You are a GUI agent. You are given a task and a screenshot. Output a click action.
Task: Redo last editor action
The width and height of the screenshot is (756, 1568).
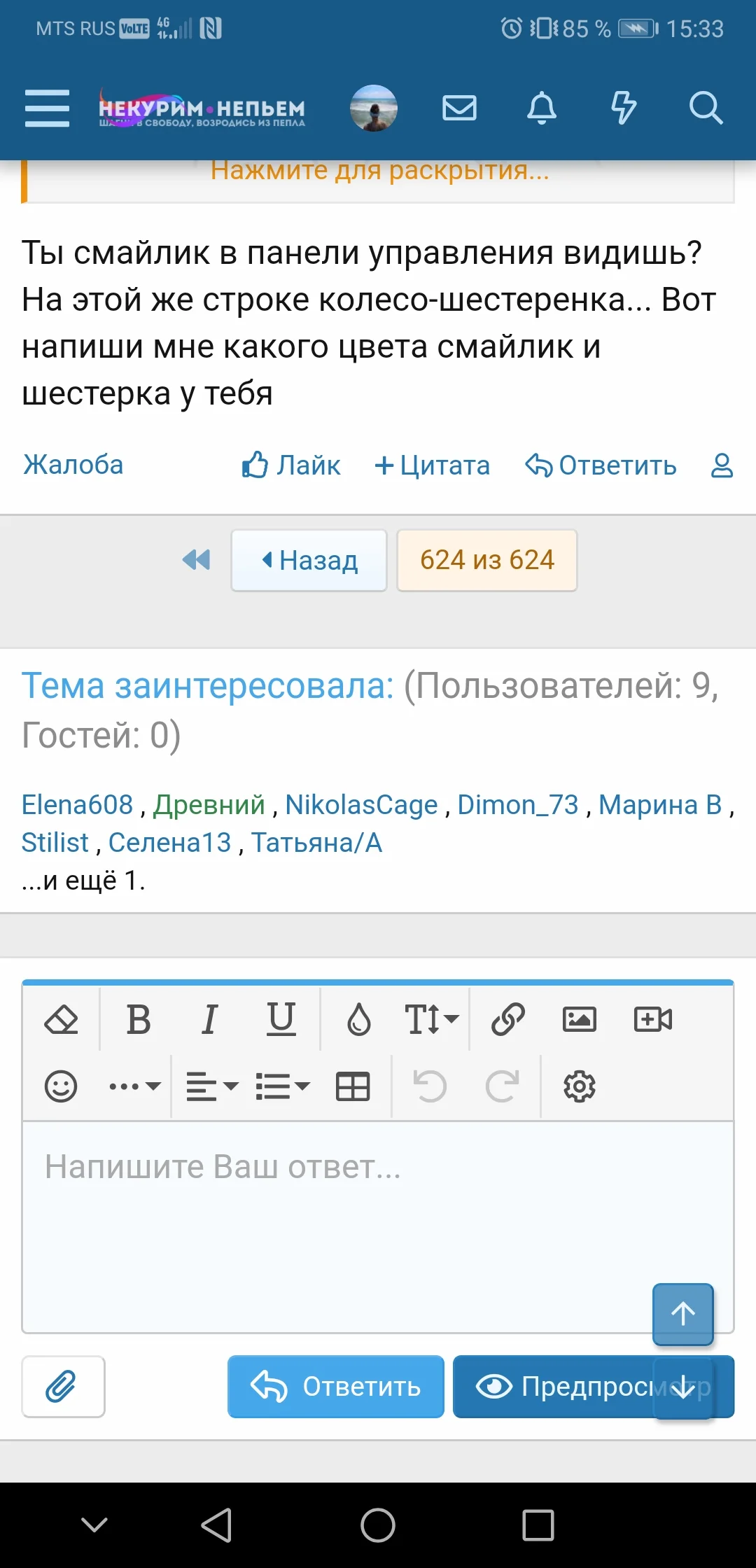[502, 1086]
